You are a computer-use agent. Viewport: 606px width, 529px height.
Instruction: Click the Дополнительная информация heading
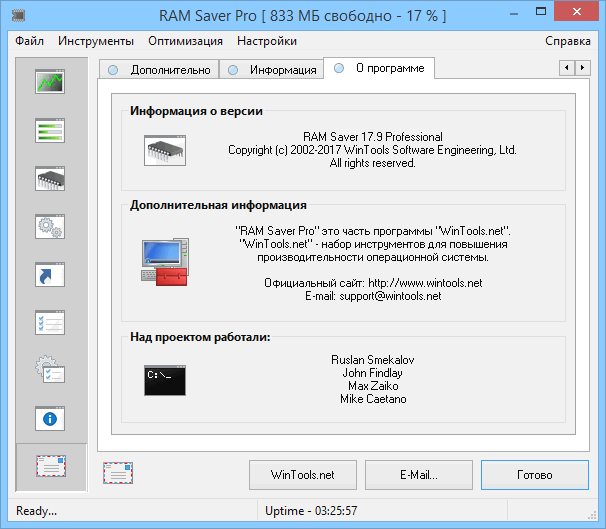(x=218, y=205)
